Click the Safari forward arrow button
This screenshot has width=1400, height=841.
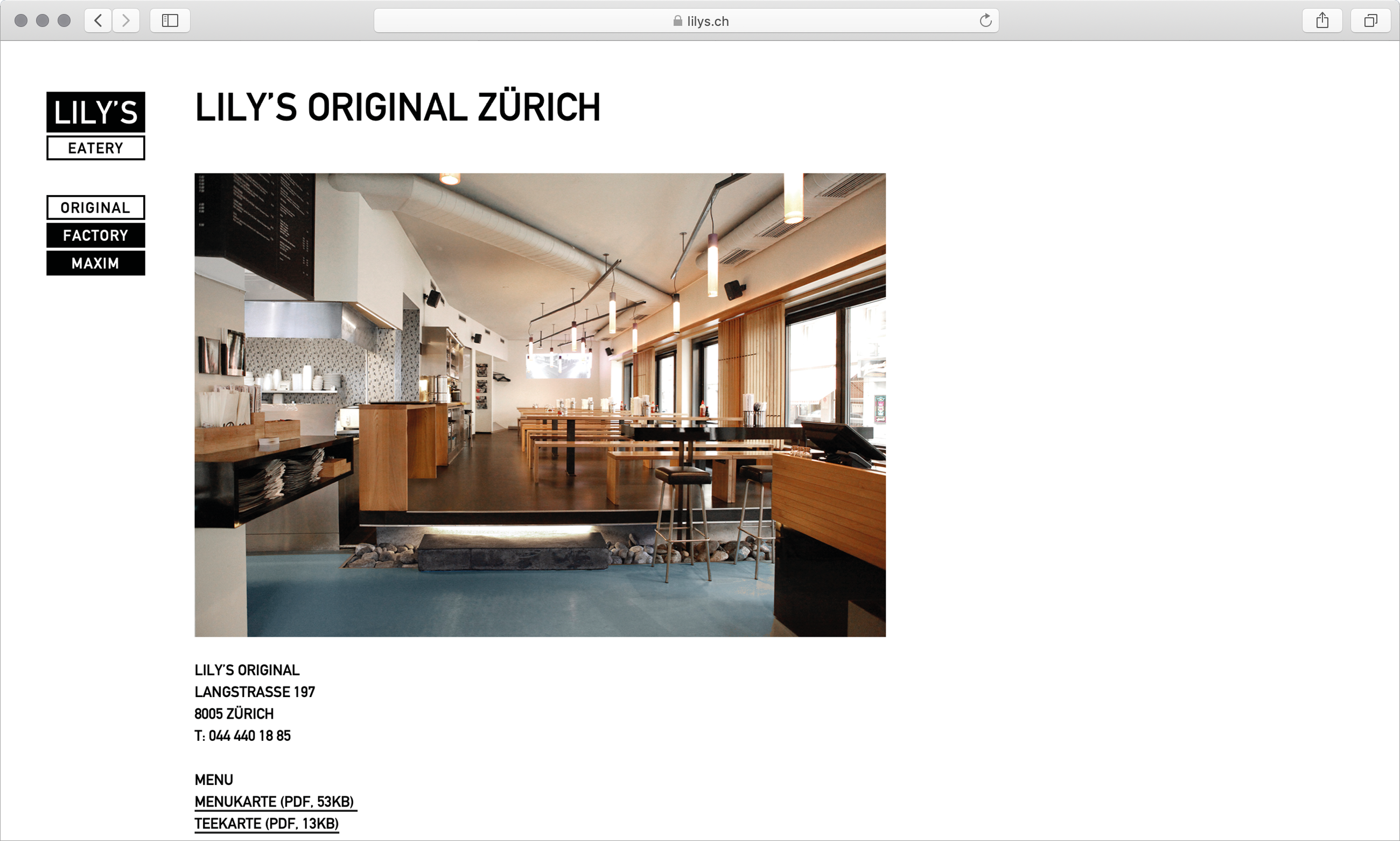125,21
